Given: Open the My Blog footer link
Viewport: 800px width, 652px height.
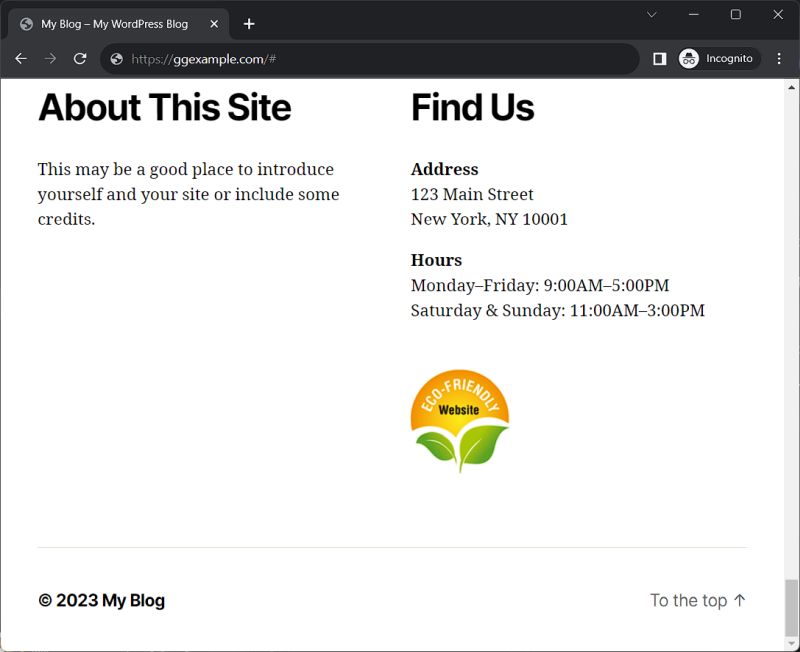Looking at the screenshot, I should click(x=133, y=600).
